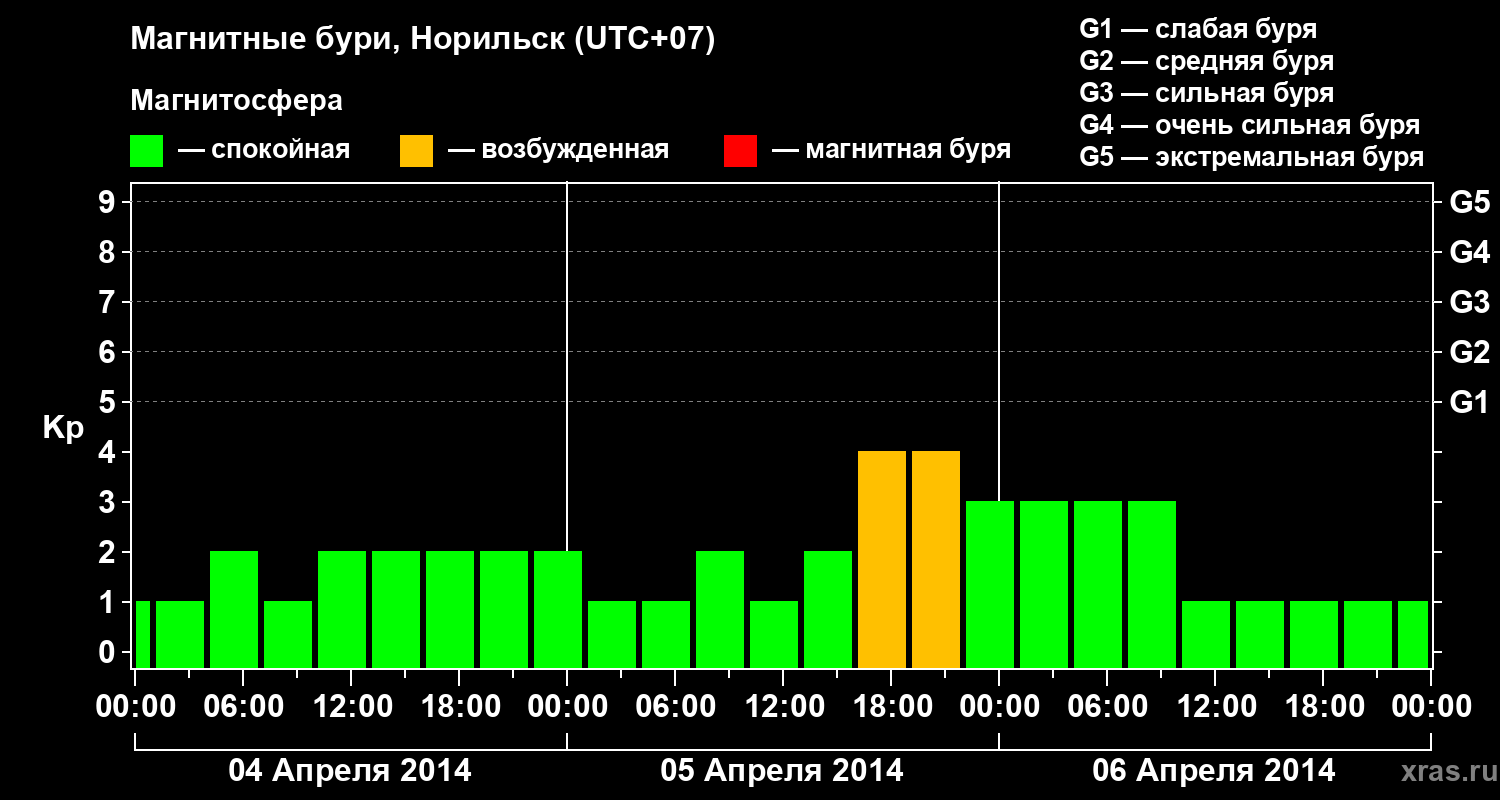Image resolution: width=1500 pixels, height=800 pixels.
Task: Click the 'Магнитосфера' heading
Action: [x=237, y=101]
